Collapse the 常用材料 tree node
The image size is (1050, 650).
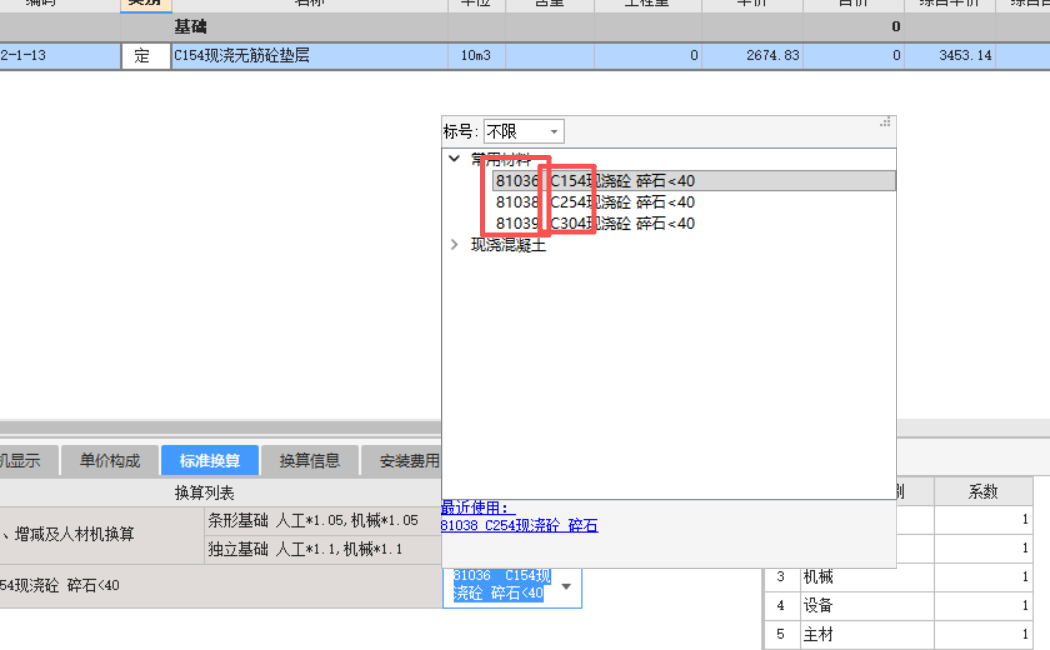455,158
